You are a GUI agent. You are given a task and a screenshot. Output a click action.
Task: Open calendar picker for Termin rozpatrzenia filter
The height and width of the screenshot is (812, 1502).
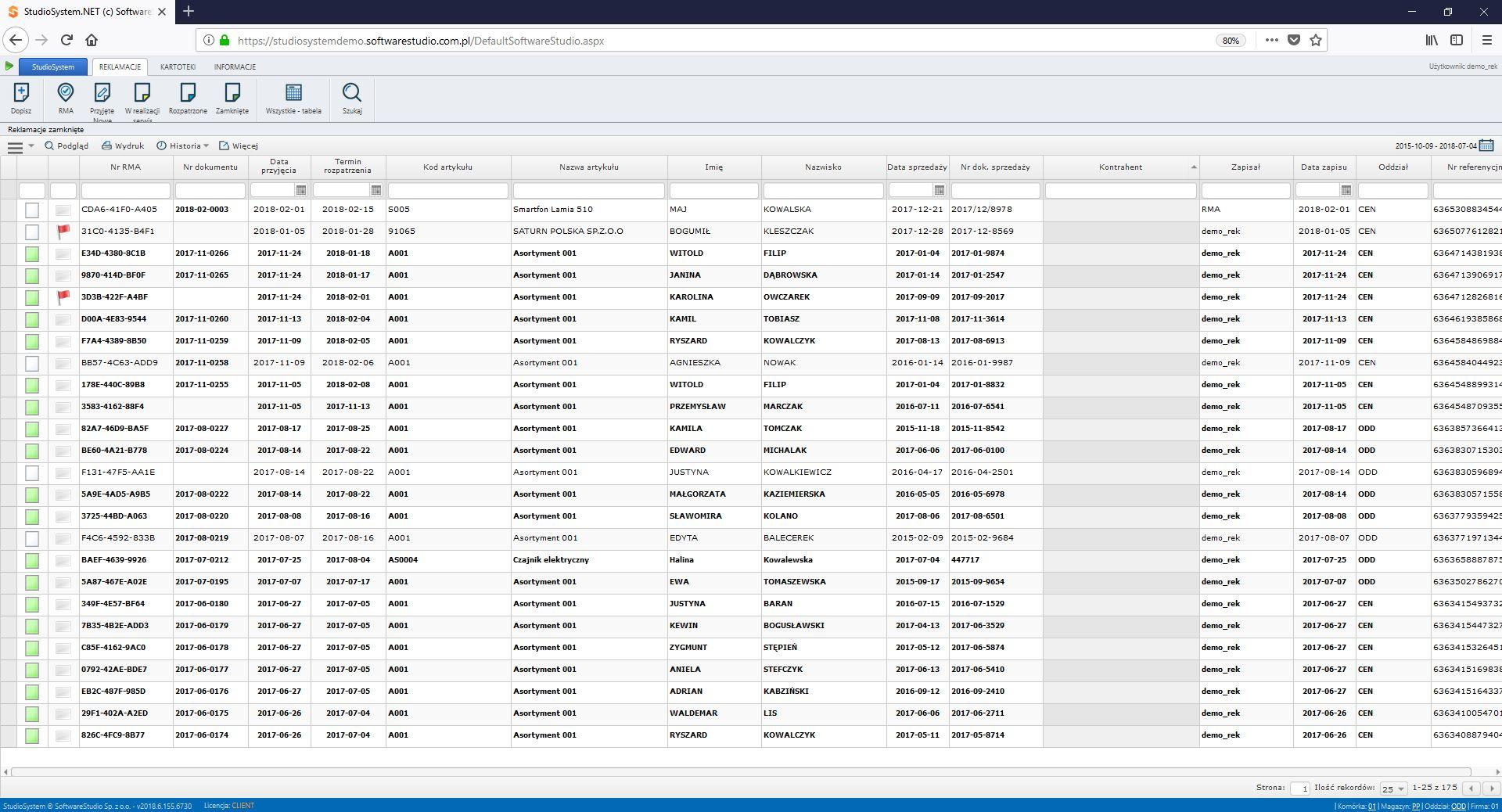(x=375, y=190)
